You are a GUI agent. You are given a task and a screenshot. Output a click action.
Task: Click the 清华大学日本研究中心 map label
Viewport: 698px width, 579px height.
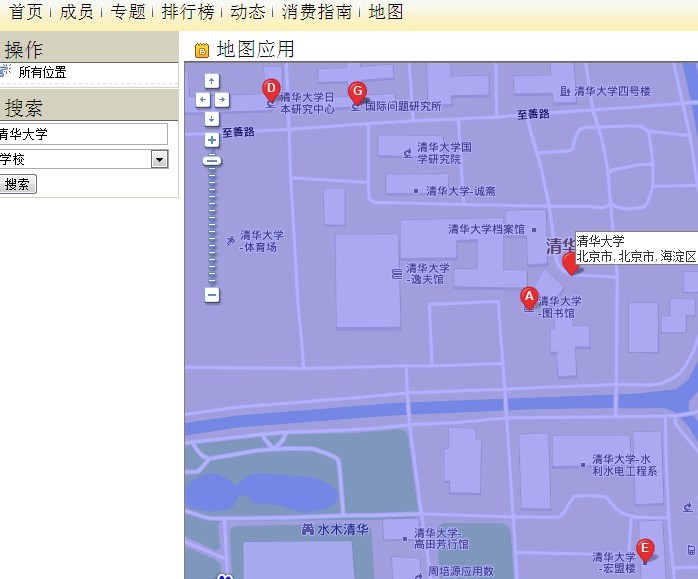[307, 103]
